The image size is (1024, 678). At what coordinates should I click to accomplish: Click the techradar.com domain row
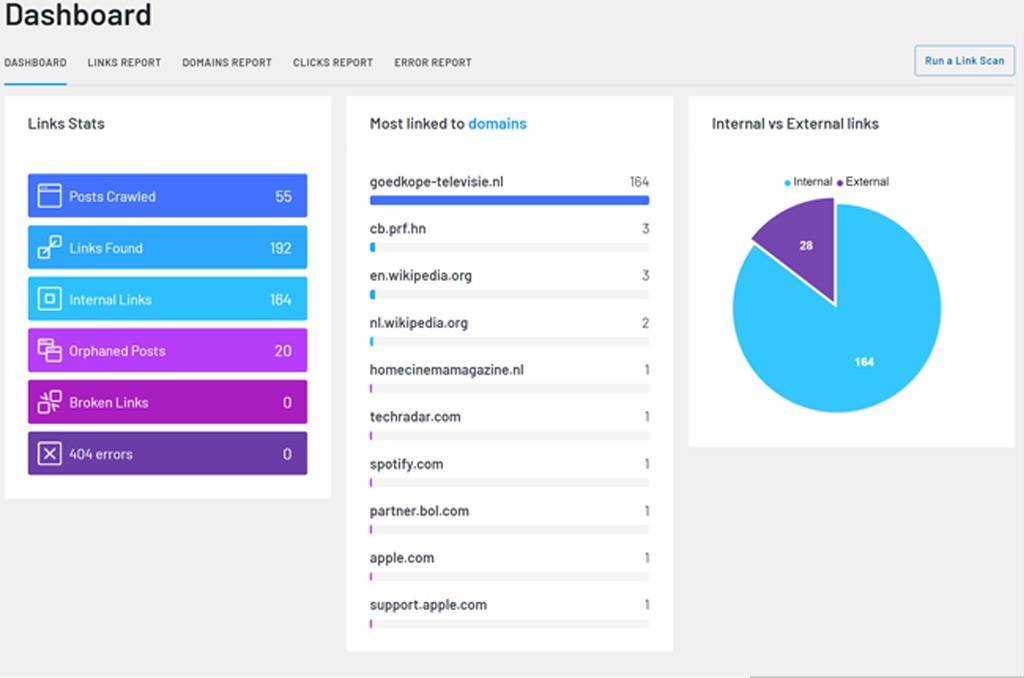415,417
